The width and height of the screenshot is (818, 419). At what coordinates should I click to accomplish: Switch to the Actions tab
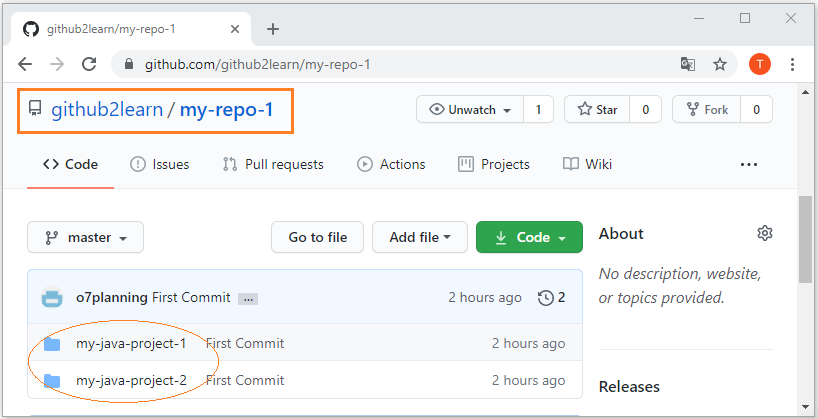(x=391, y=165)
